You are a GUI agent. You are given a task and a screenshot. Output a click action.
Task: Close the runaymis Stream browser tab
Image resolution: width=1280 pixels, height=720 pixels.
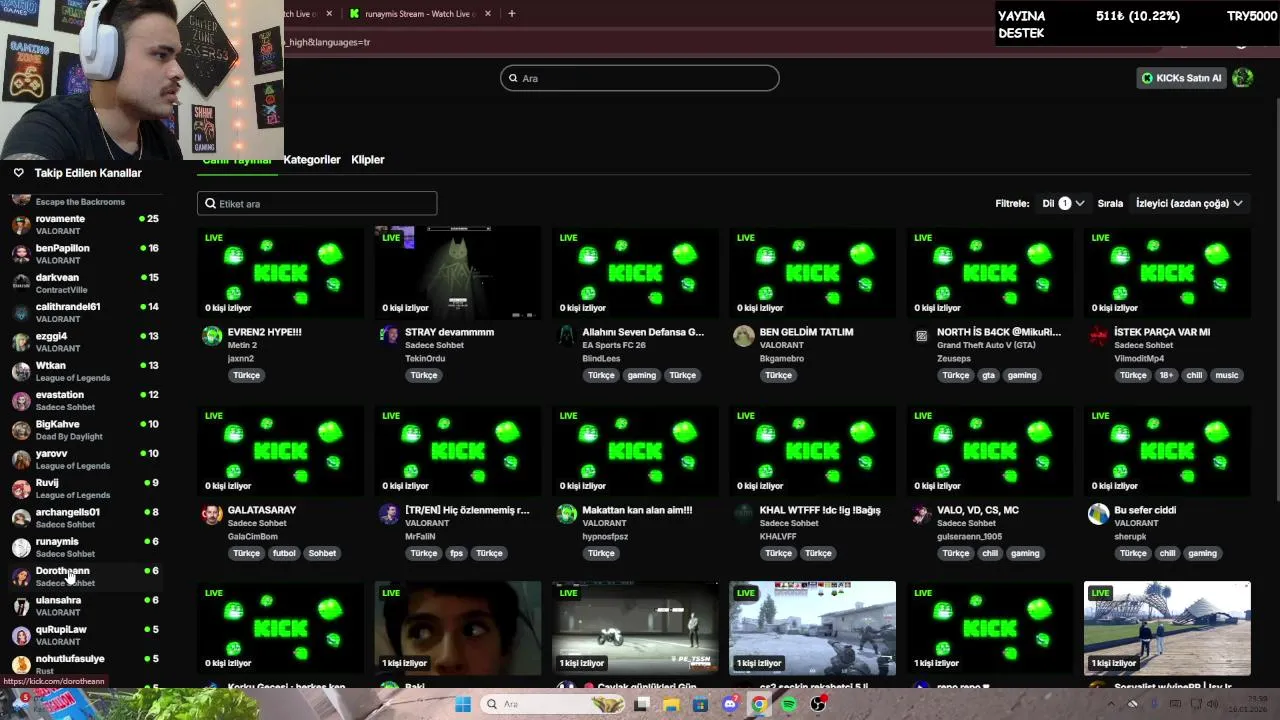pos(488,14)
